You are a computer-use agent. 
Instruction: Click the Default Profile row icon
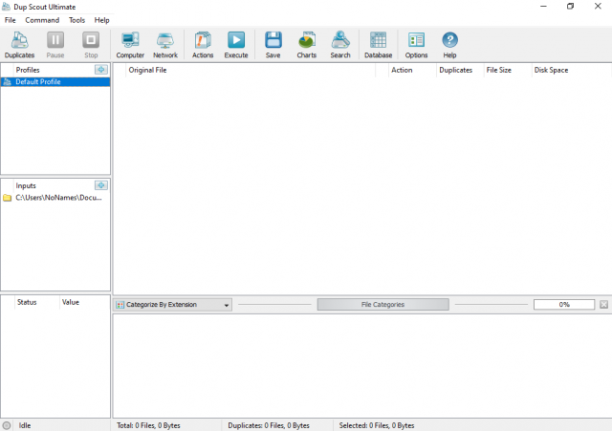[x=7, y=82]
